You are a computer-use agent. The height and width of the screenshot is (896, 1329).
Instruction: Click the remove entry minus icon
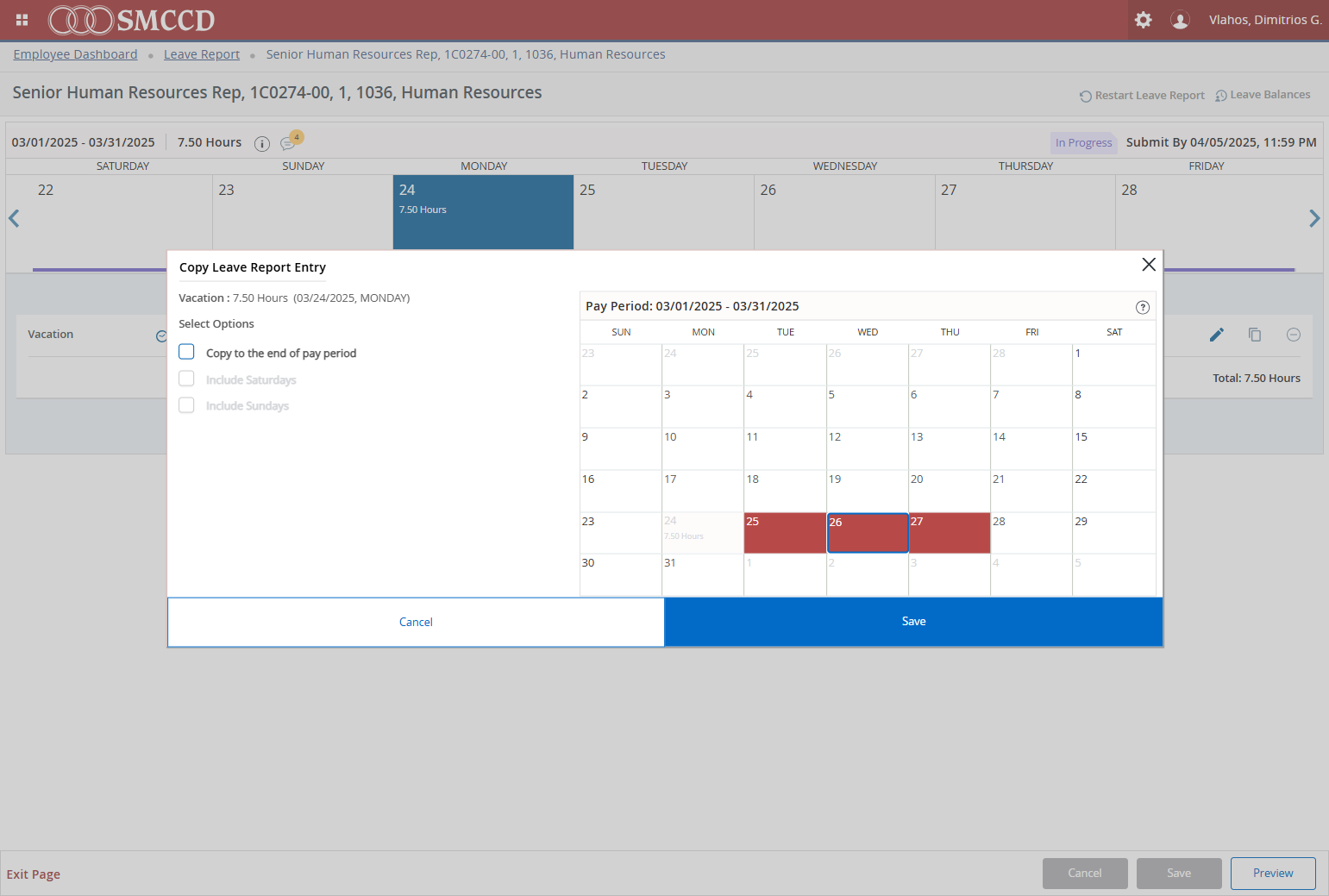[x=1294, y=335]
